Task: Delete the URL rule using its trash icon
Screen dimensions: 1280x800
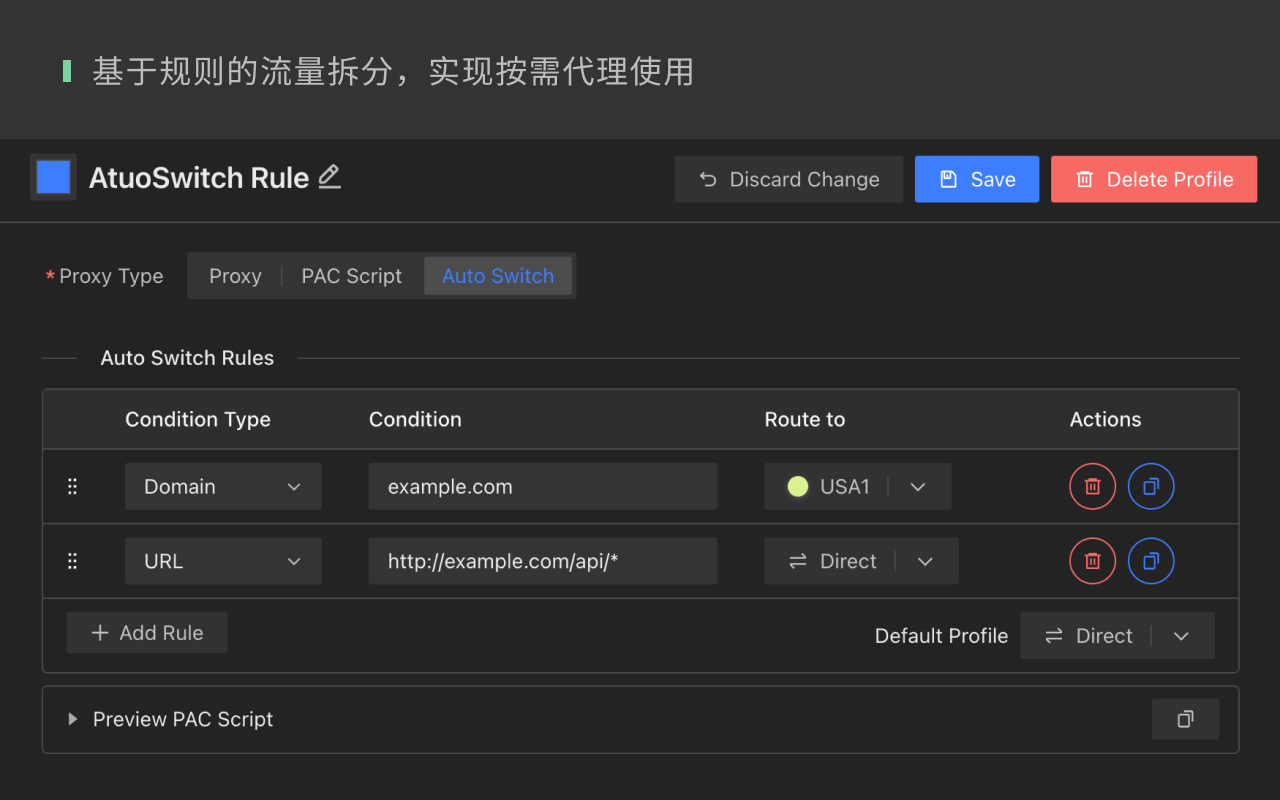Action: click(x=1092, y=561)
